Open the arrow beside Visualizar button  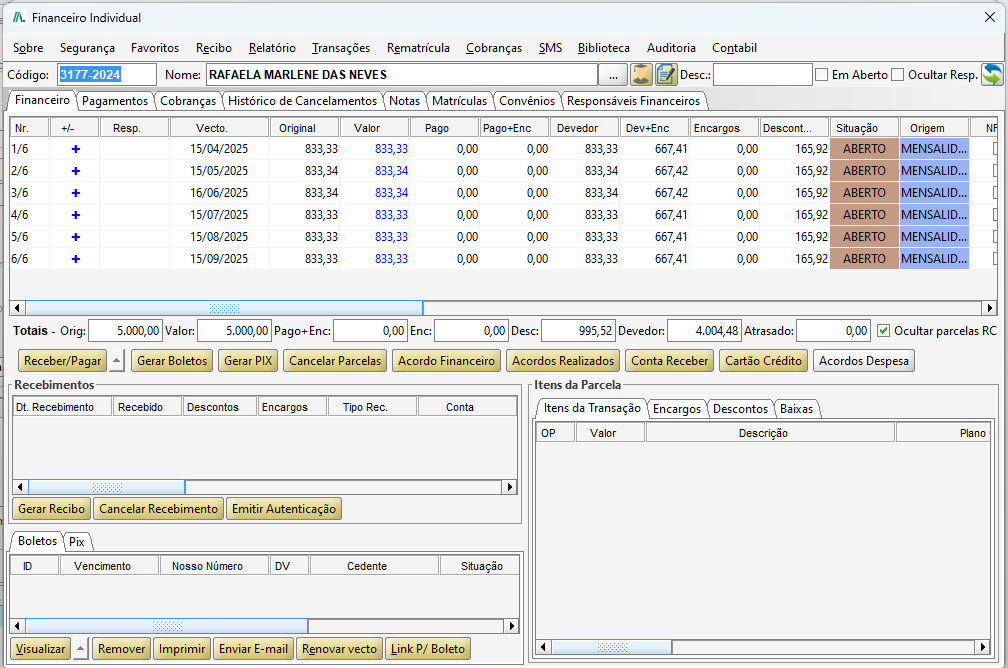(x=80, y=649)
